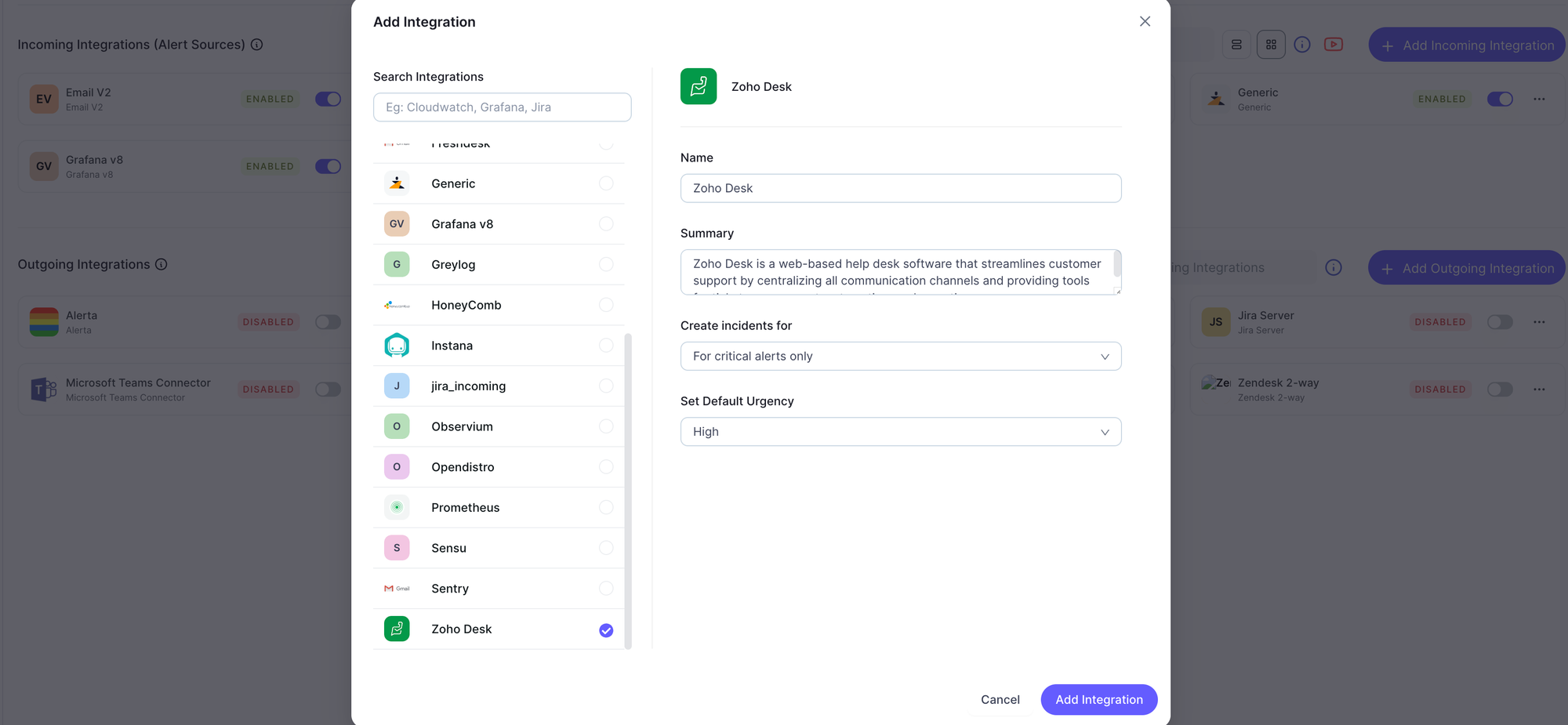Click the Name field containing Zoho Desk
This screenshot has width=1568, height=725.
901,188
